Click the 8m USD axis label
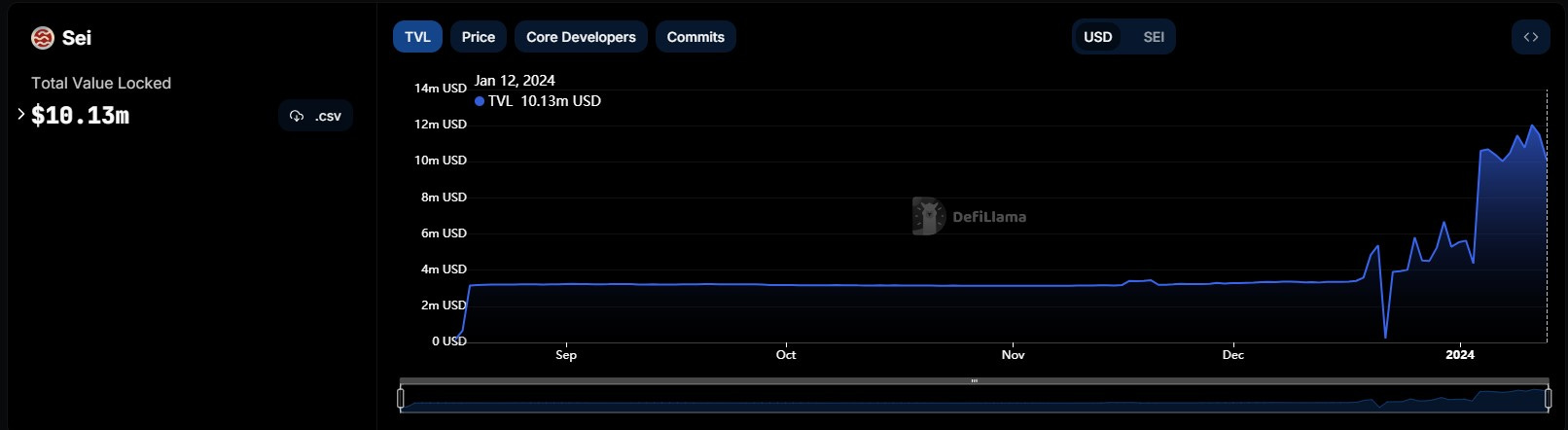 (444, 197)
